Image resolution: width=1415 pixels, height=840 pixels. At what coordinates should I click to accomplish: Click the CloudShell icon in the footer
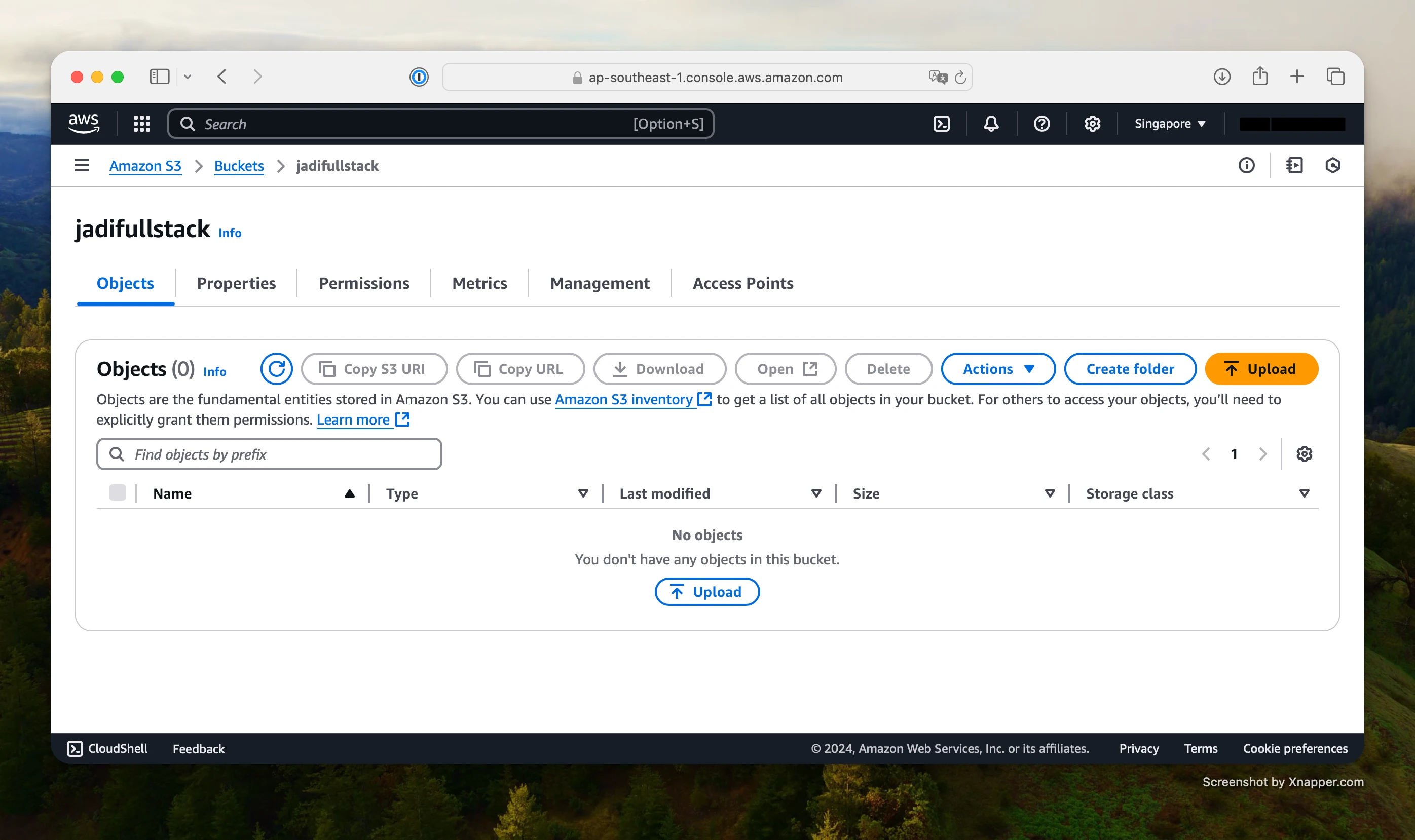(x=75, y=748)
